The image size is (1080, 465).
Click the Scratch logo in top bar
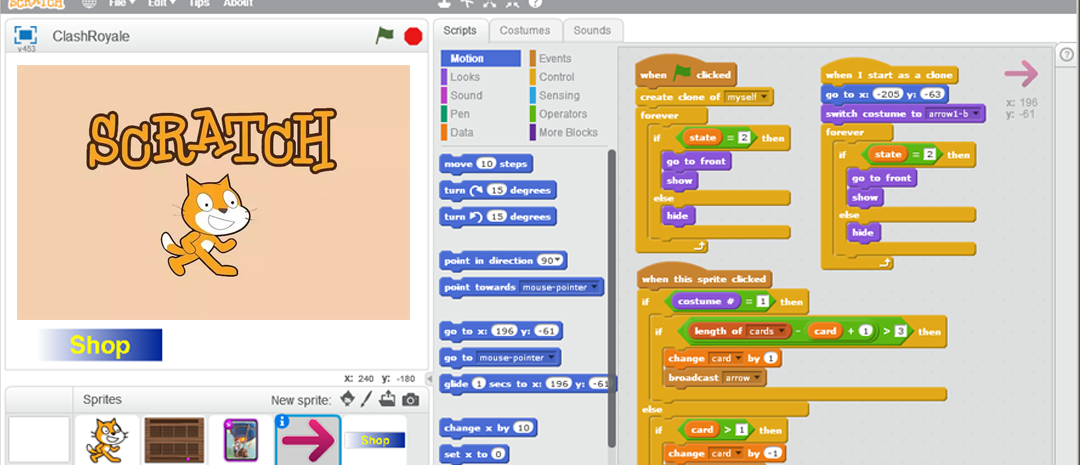click(x=37, y=3)
